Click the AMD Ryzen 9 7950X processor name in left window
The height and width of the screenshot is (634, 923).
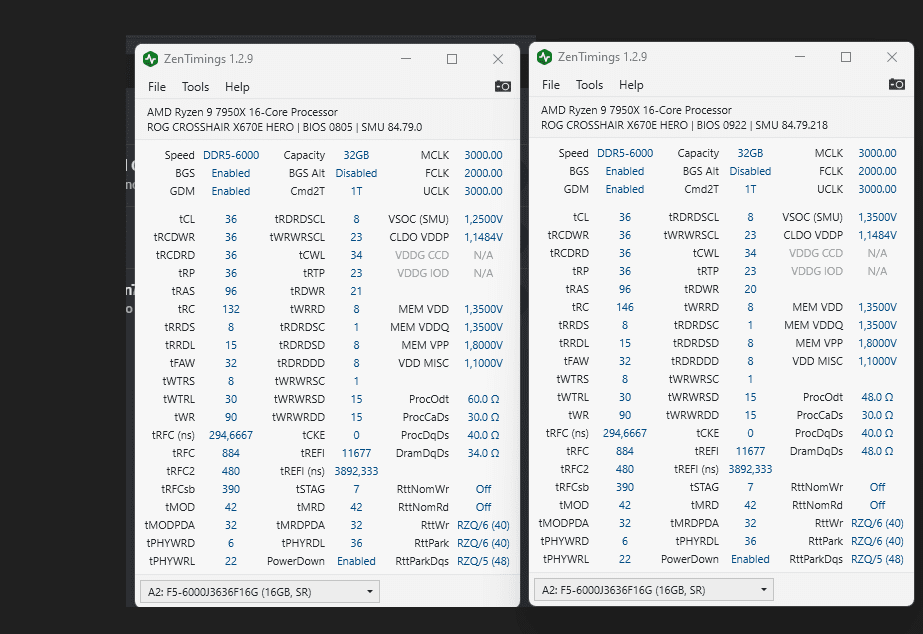tap(242, 112)
